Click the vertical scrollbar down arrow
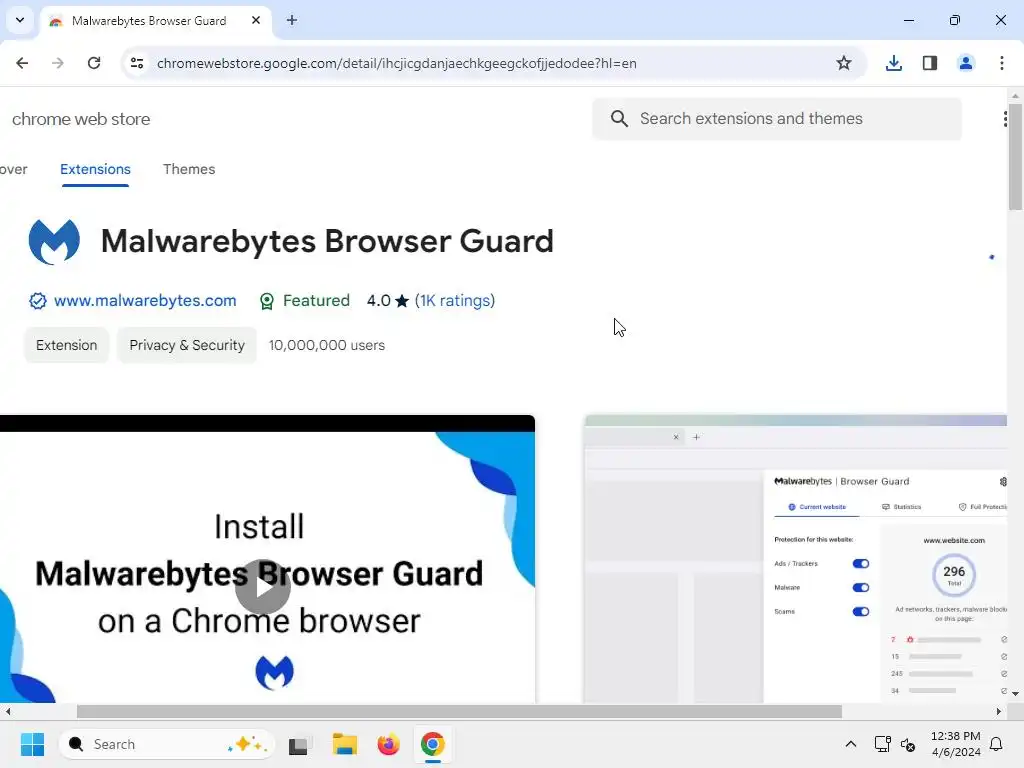Screen dimensions: 1024x768 (x=1015, y=694)
